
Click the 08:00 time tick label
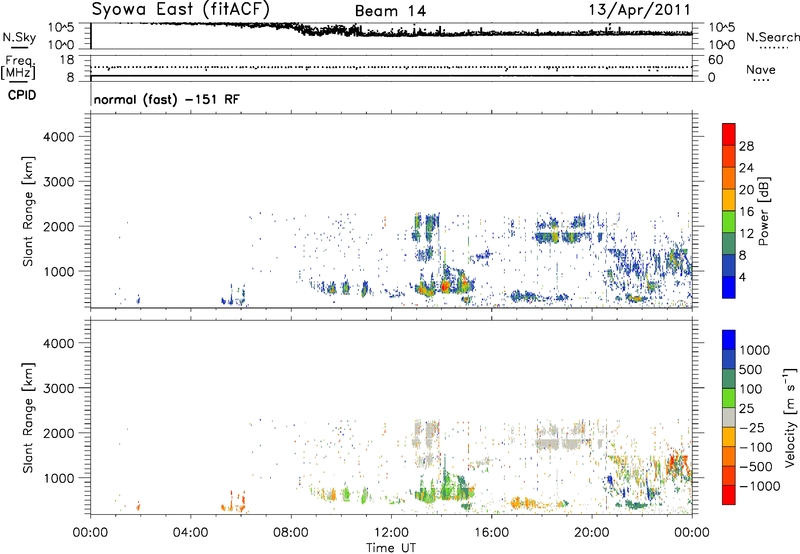click(x=291, y=533)
